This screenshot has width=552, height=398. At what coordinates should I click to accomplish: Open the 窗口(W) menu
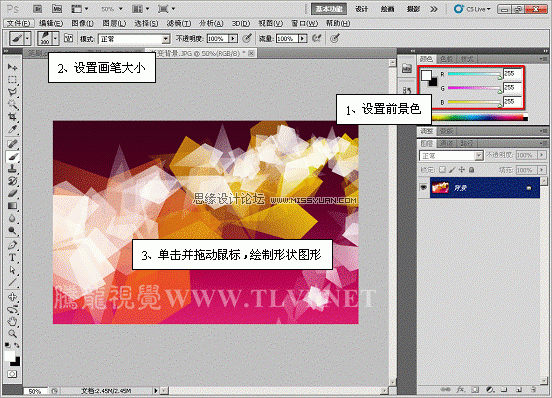pos(305,23)
